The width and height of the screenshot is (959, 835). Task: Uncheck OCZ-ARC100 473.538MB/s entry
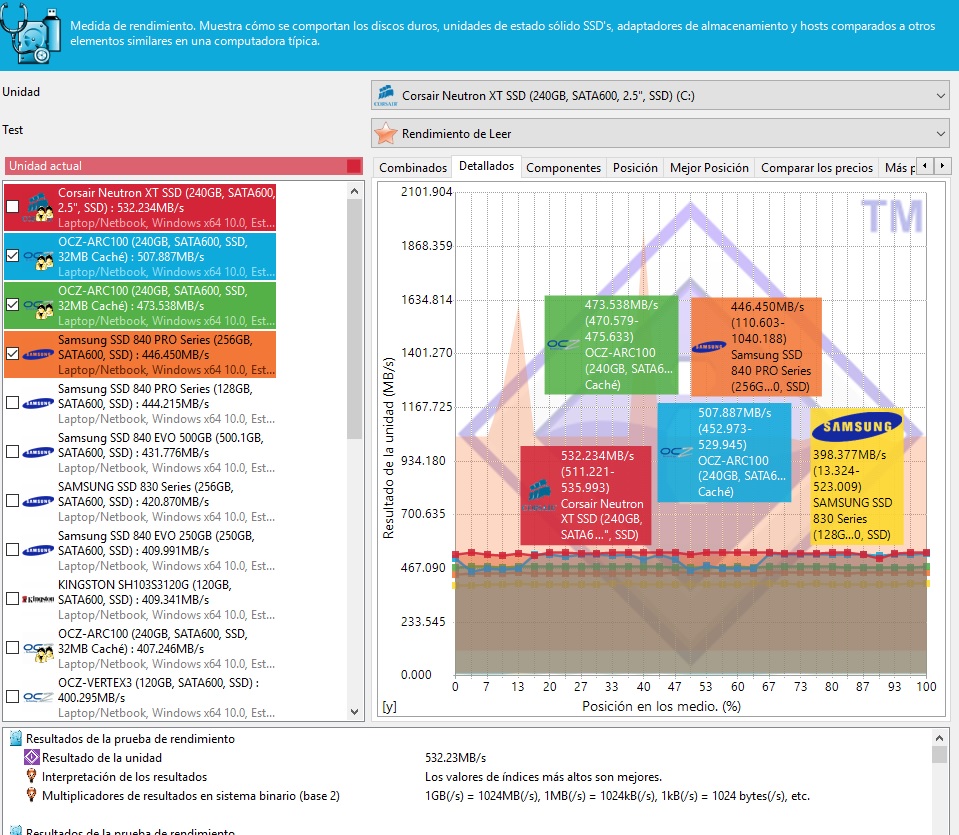click(12, 305)
